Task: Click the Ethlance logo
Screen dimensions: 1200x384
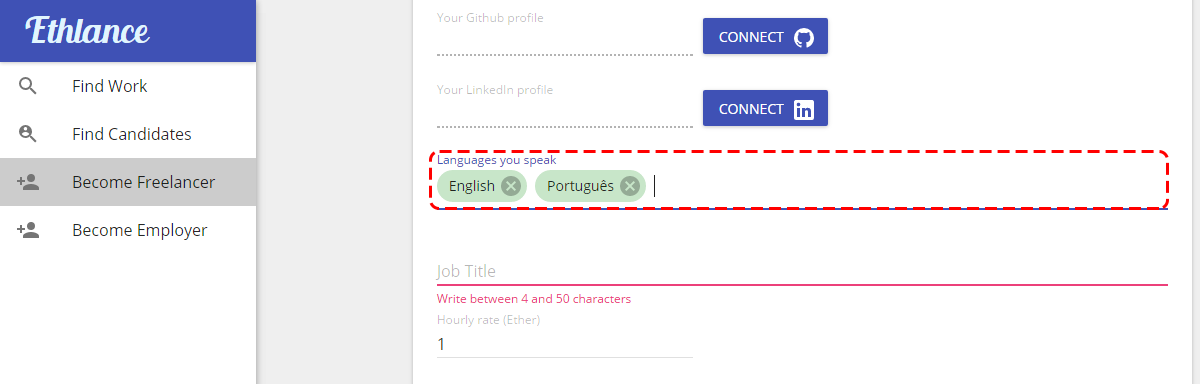Action: [88, 30]
